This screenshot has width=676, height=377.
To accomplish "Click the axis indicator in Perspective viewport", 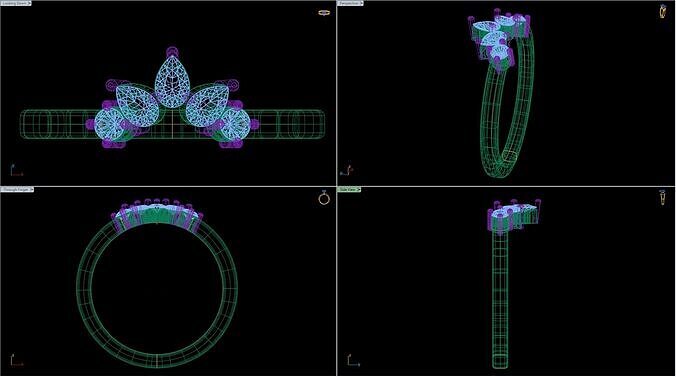I will pos(347,169).
